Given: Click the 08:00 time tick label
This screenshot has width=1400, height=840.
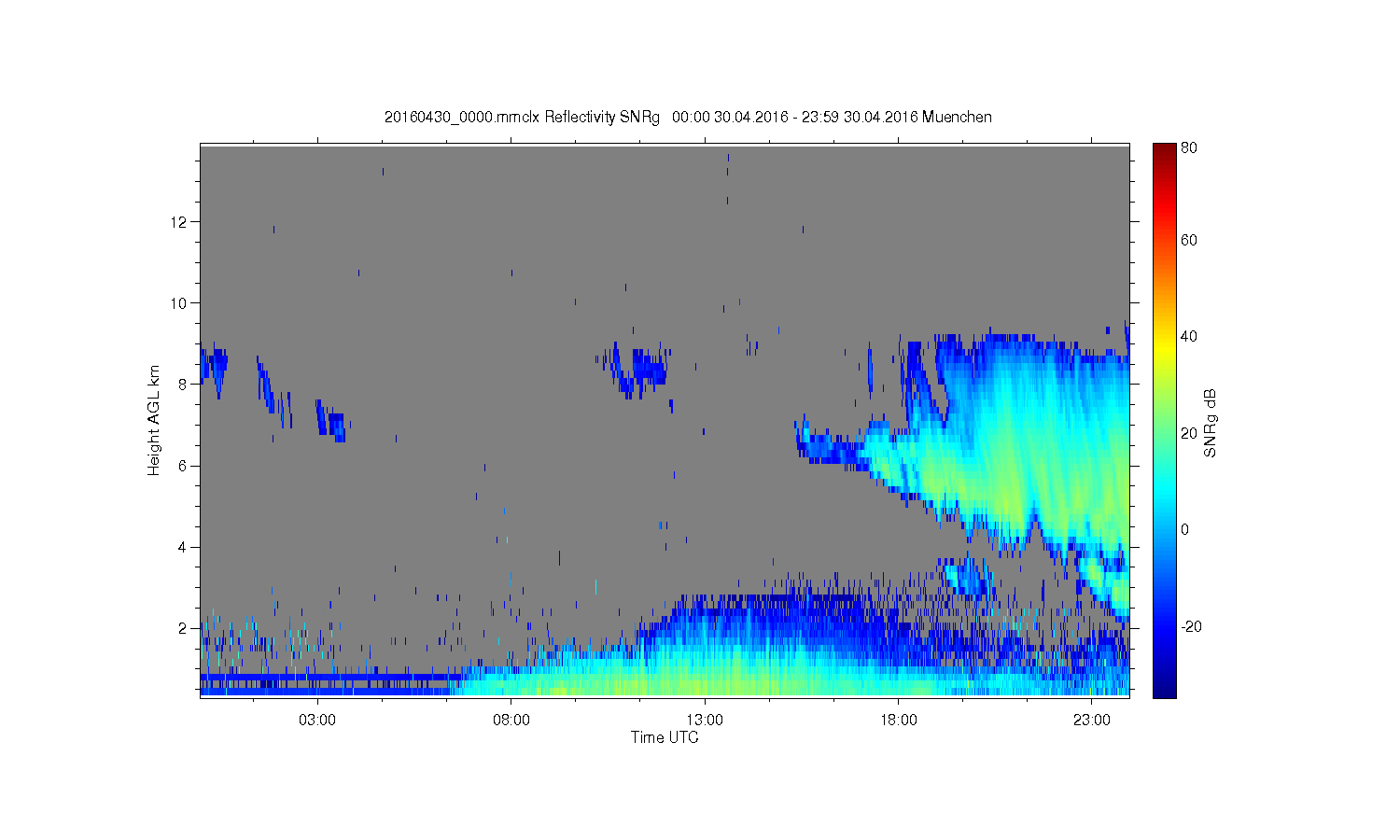Looking at the screenshot, I should pos(511,721).
